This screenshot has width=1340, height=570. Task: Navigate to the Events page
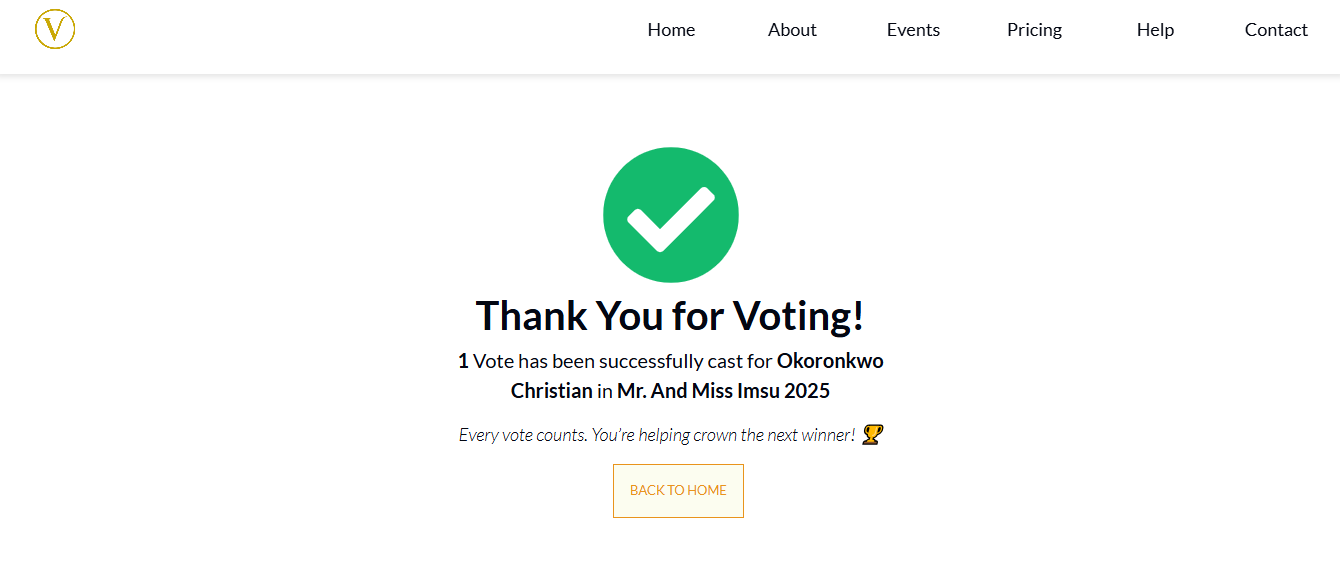pos(913,30)
